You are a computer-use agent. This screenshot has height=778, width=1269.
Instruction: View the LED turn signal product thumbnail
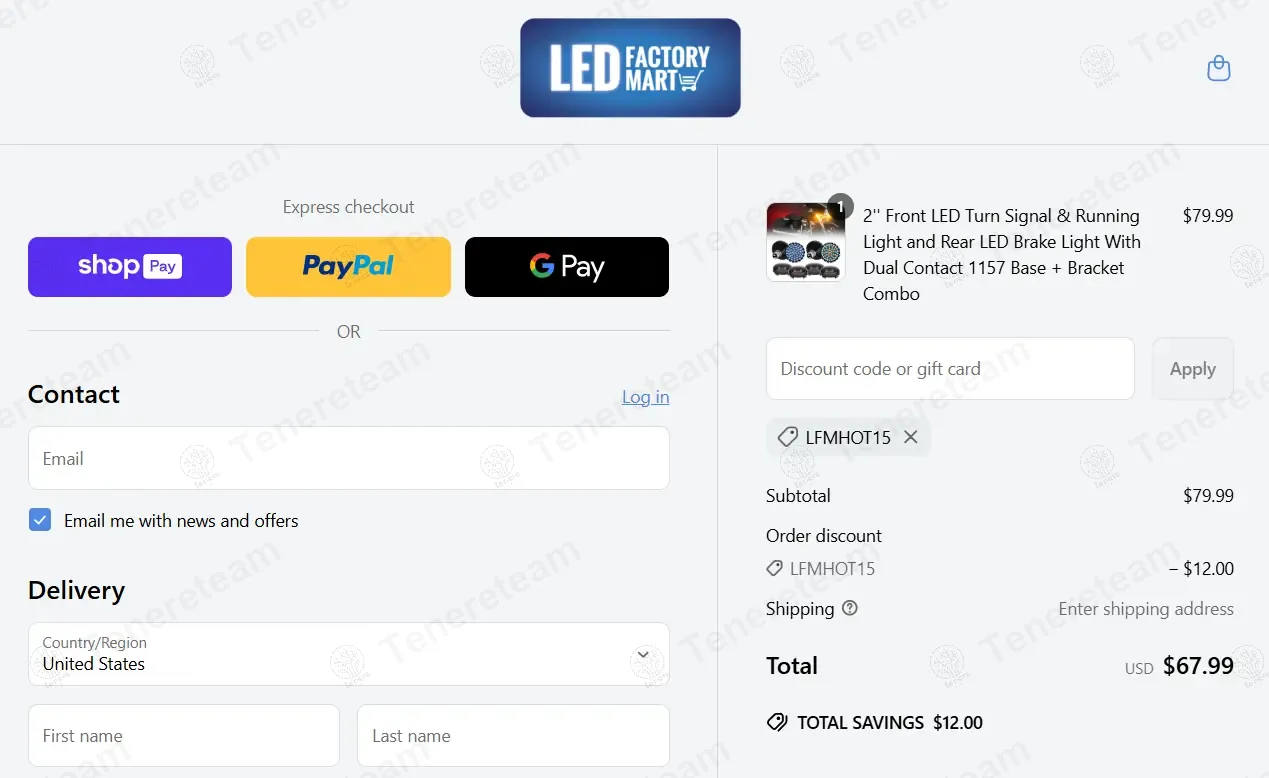coord(806,242)
